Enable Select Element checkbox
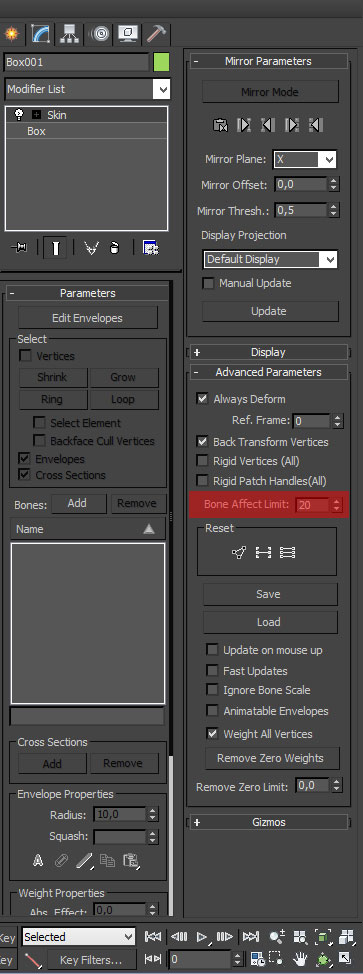This screenshot has height=974, width=363. (40, 422)
